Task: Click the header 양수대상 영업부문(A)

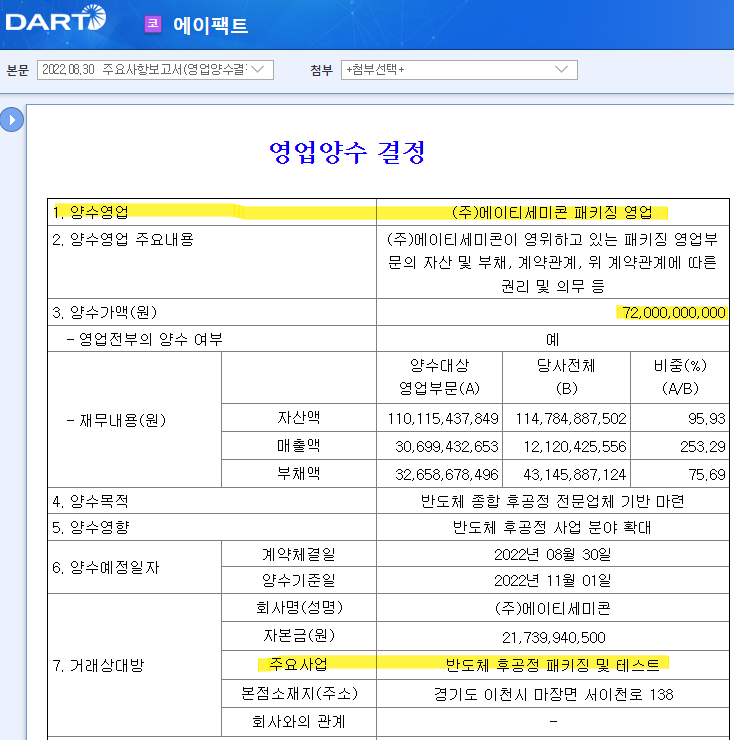Action: coord(439,377)
